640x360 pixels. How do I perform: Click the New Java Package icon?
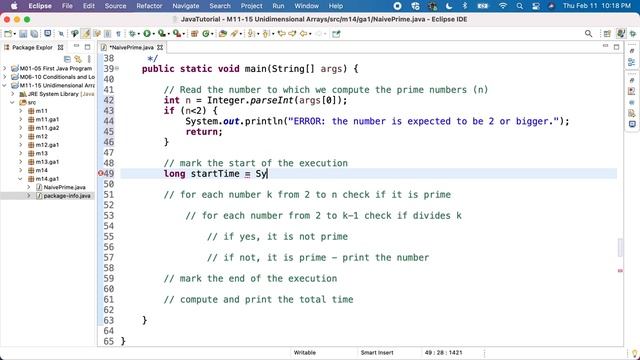tap(194, 34)
